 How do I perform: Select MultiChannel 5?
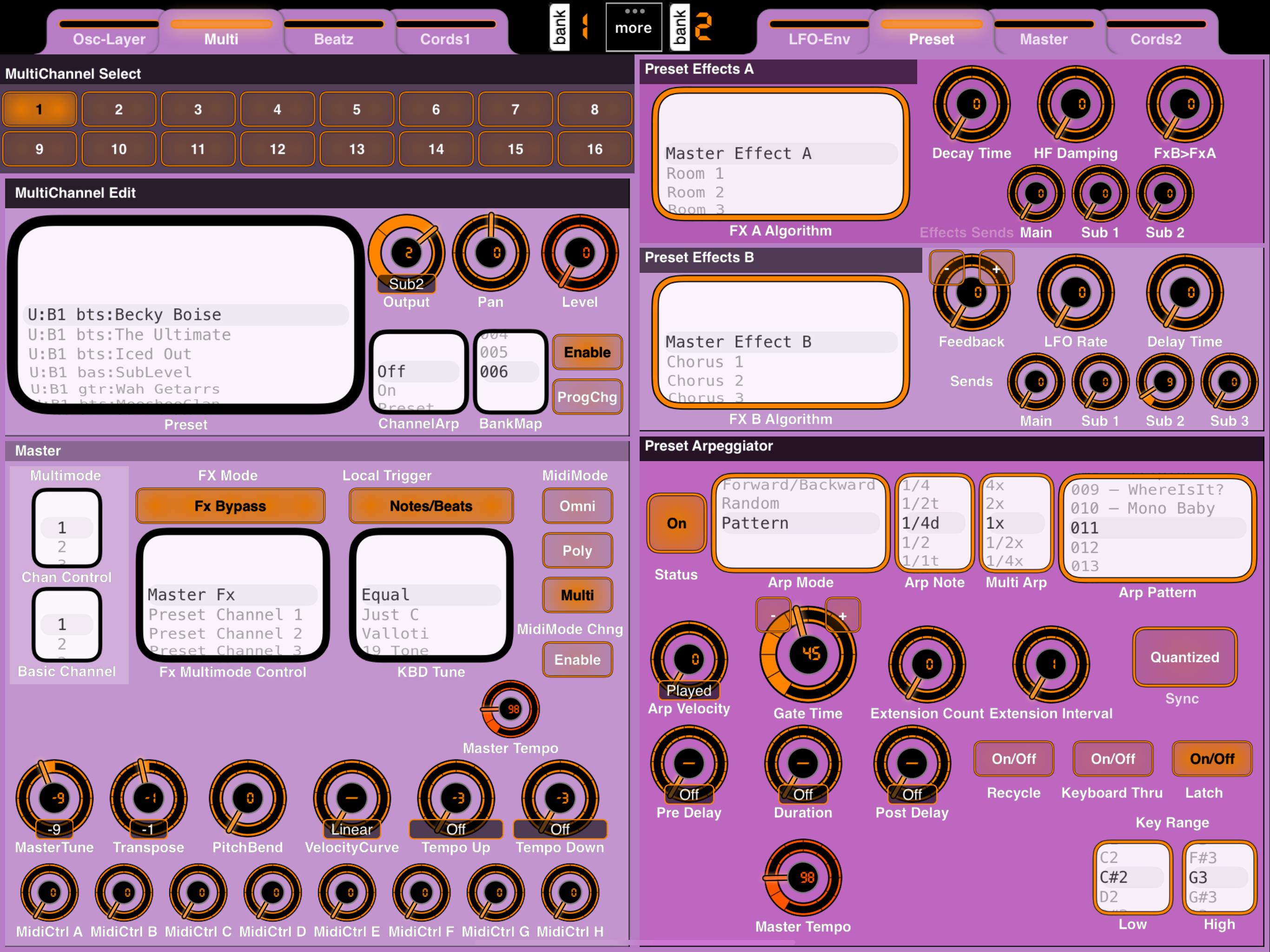pos(357,109)
